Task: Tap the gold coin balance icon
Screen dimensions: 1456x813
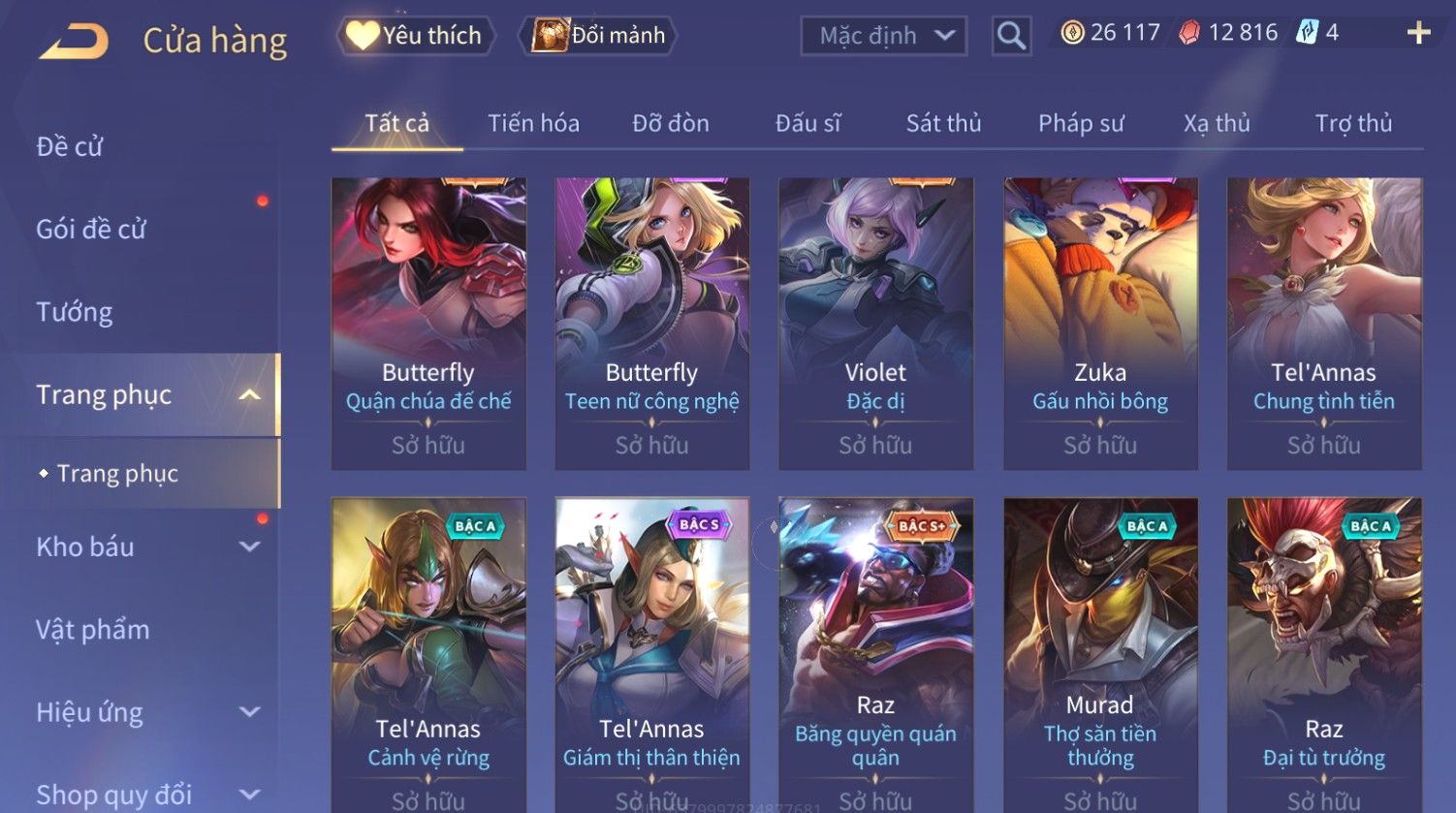Action: [x=1072, y=33]
